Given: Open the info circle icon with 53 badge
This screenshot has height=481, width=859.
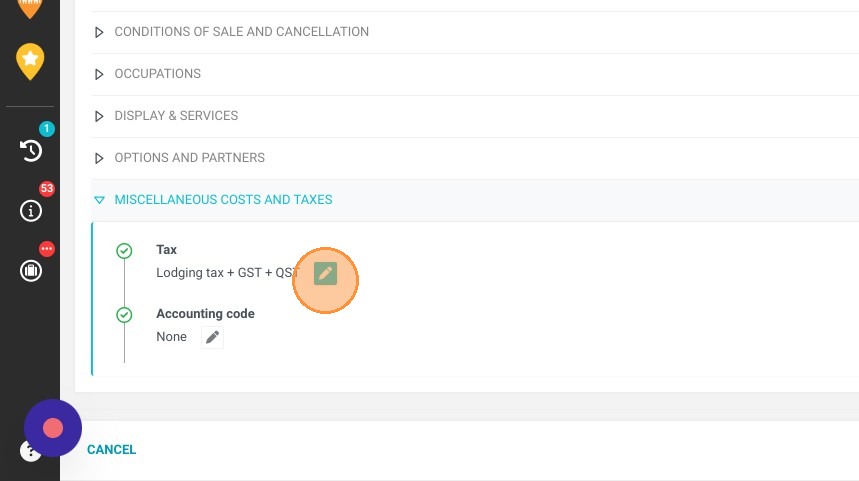Looking at the screenshot, I should [x=31, y=211].
